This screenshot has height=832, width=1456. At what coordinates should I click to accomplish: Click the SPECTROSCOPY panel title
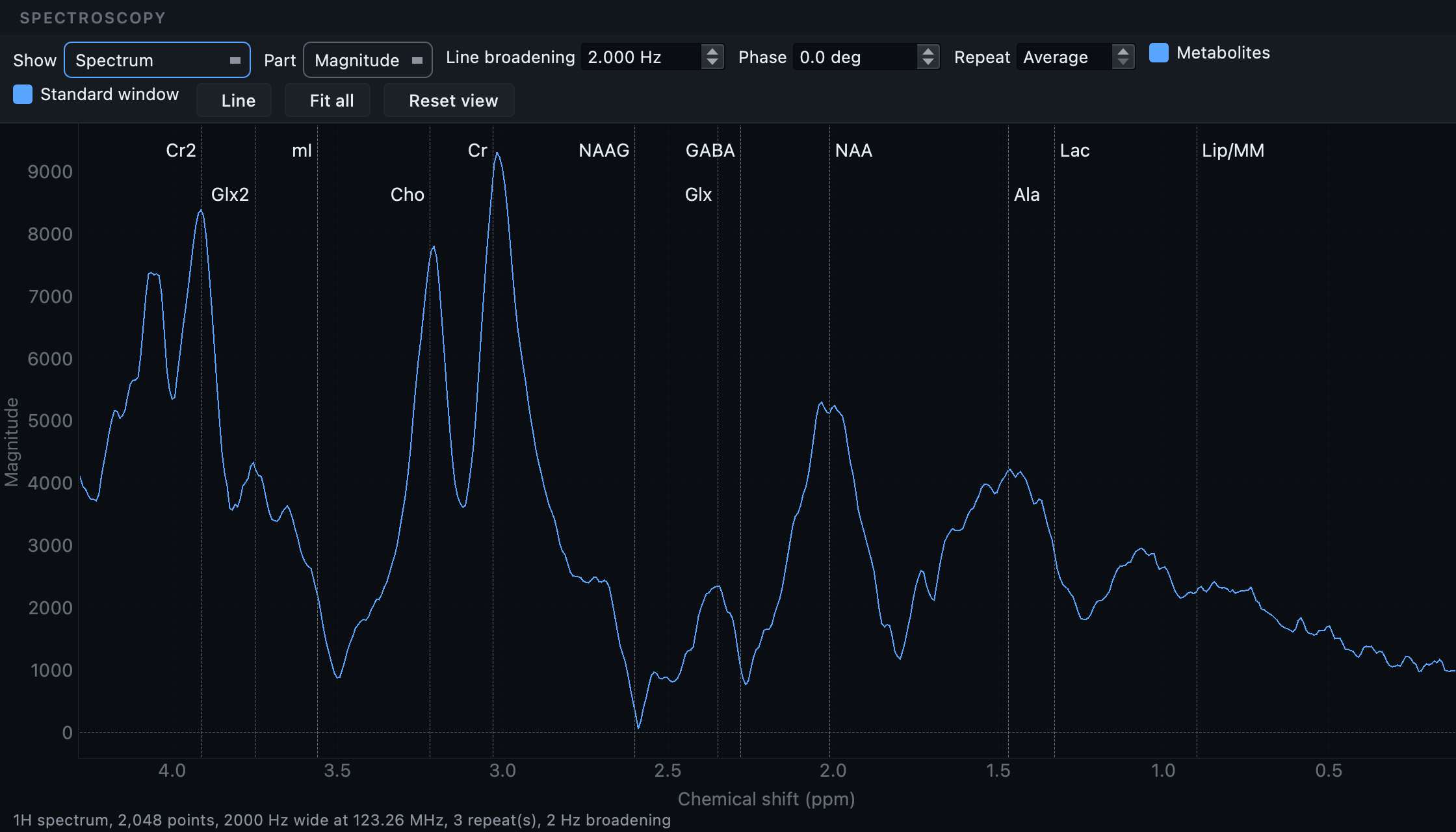point(92,18)
